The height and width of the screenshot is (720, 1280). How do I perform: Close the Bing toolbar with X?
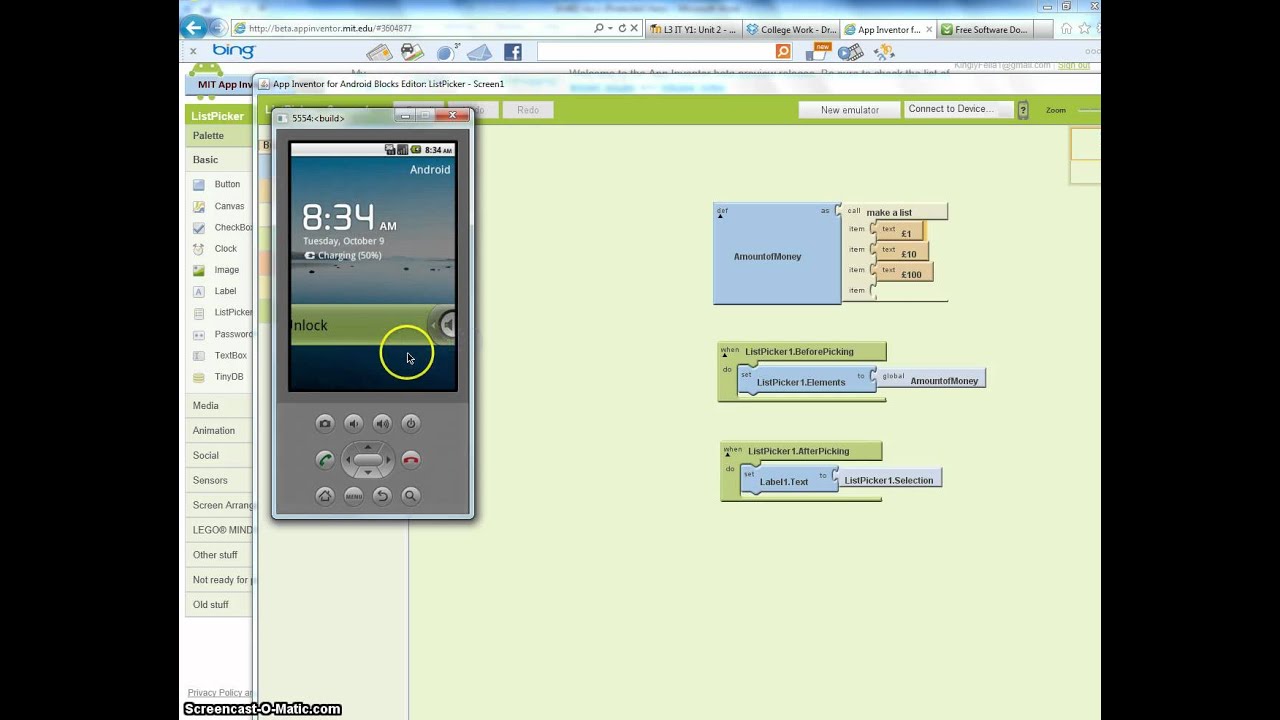coord(194,51)
